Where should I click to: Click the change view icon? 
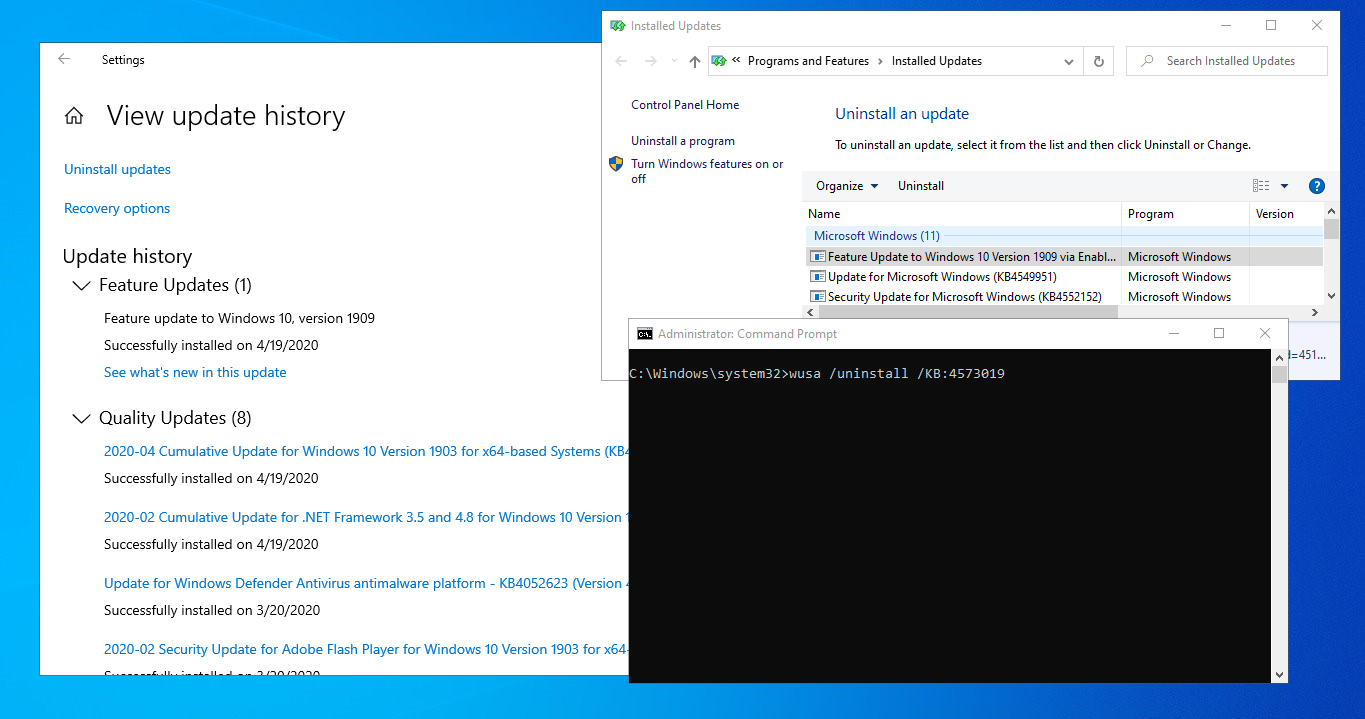1261,186
